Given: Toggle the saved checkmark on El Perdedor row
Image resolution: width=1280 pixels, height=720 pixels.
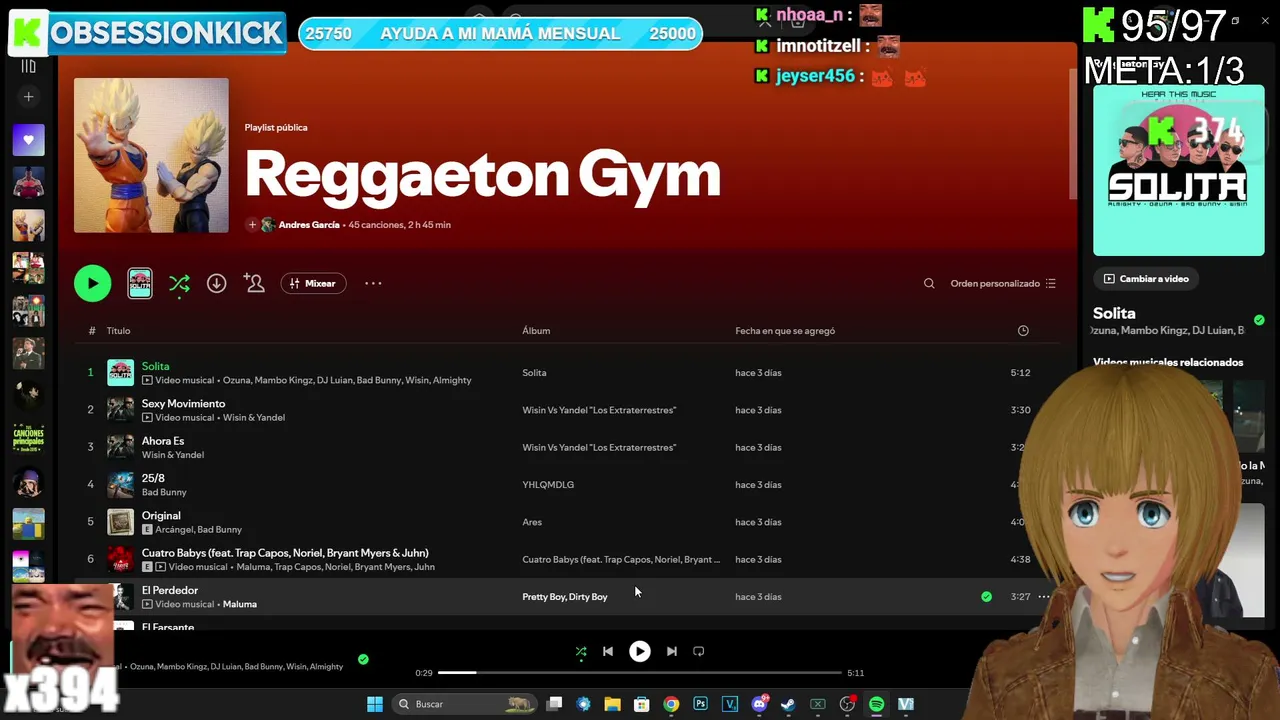Looking at the screenshot, I should pyautogui.click(x=986, y=597).
